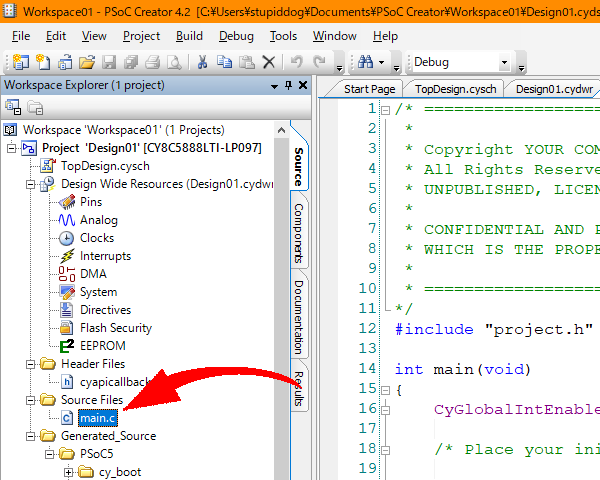Collapse the Generated_Source folder

(x=31, y=436)
